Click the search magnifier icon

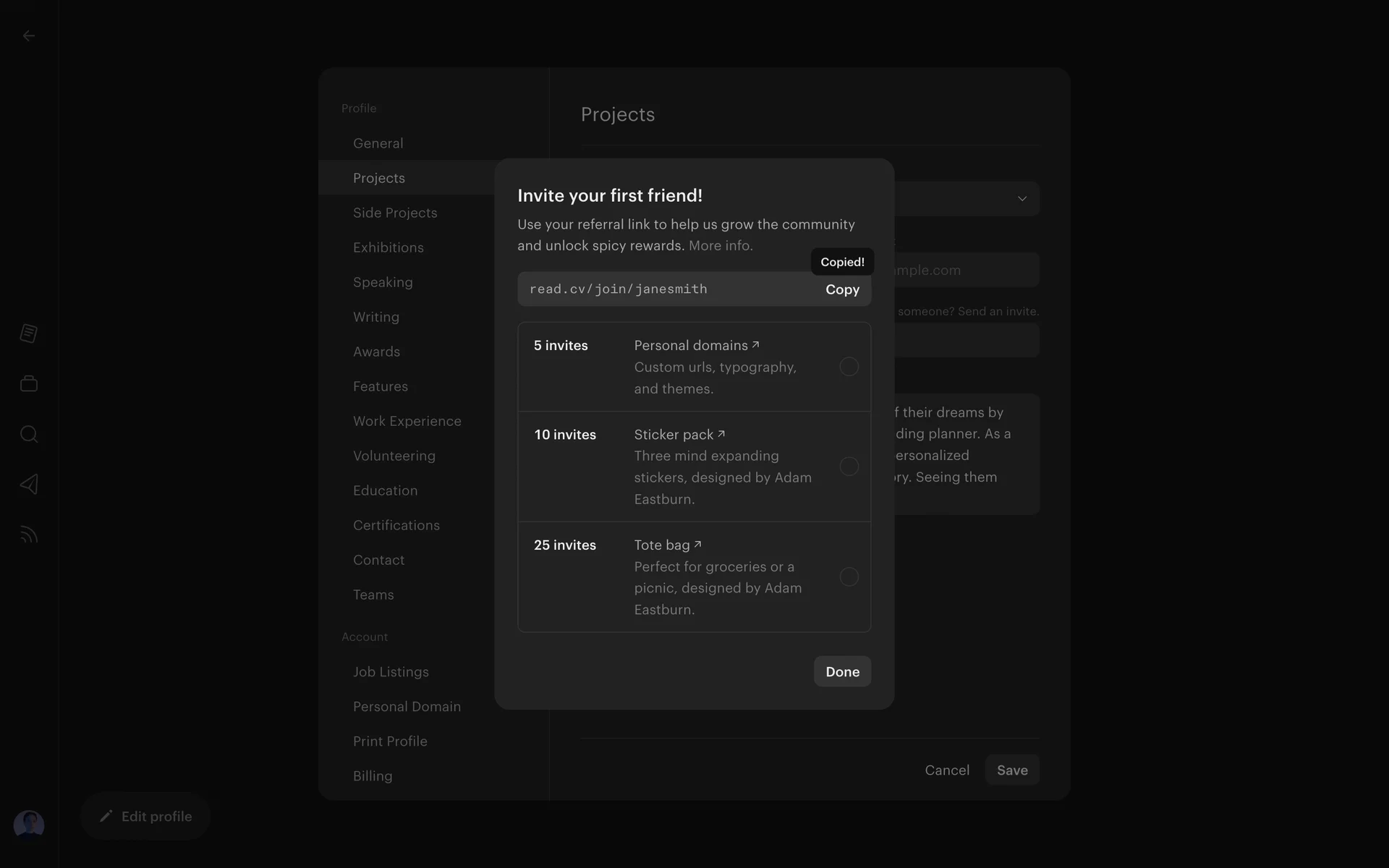[x=29, y=434]
